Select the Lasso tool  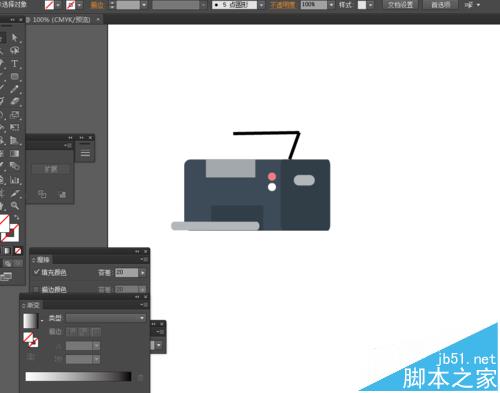pyautogui.click(x=15, y=50)
